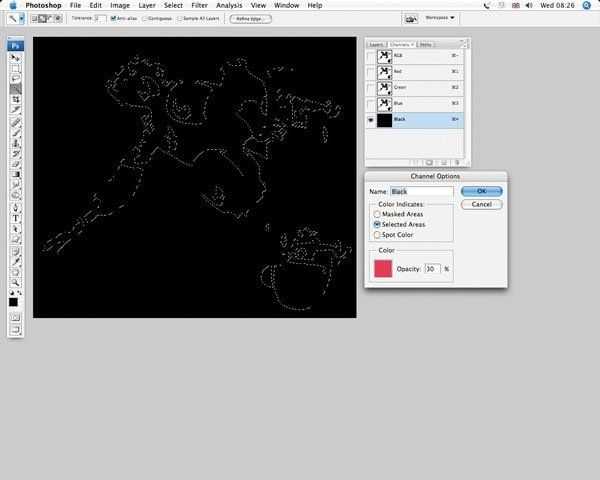
Task: Toggle visibility of the Black channel
Action: (372, 119)
